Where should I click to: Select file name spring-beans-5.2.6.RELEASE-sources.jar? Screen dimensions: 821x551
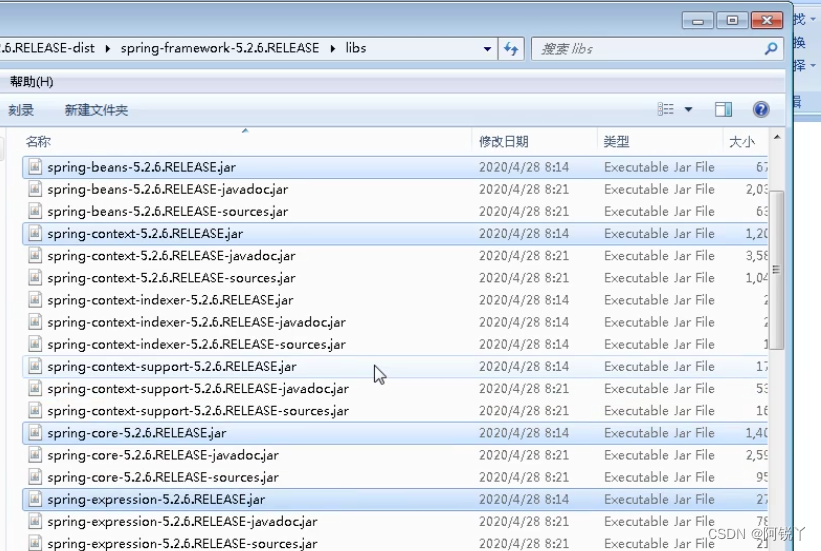coord(168,212)
